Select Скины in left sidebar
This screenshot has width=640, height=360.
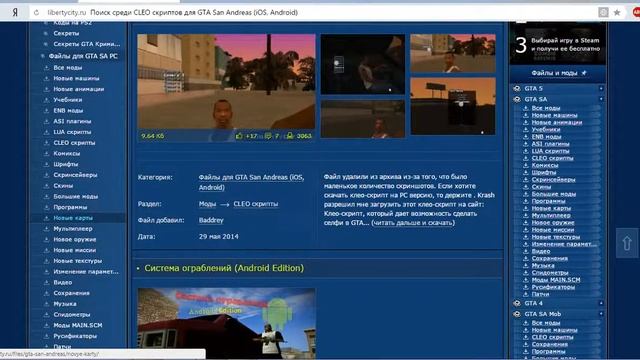click(x=63, y=186)
